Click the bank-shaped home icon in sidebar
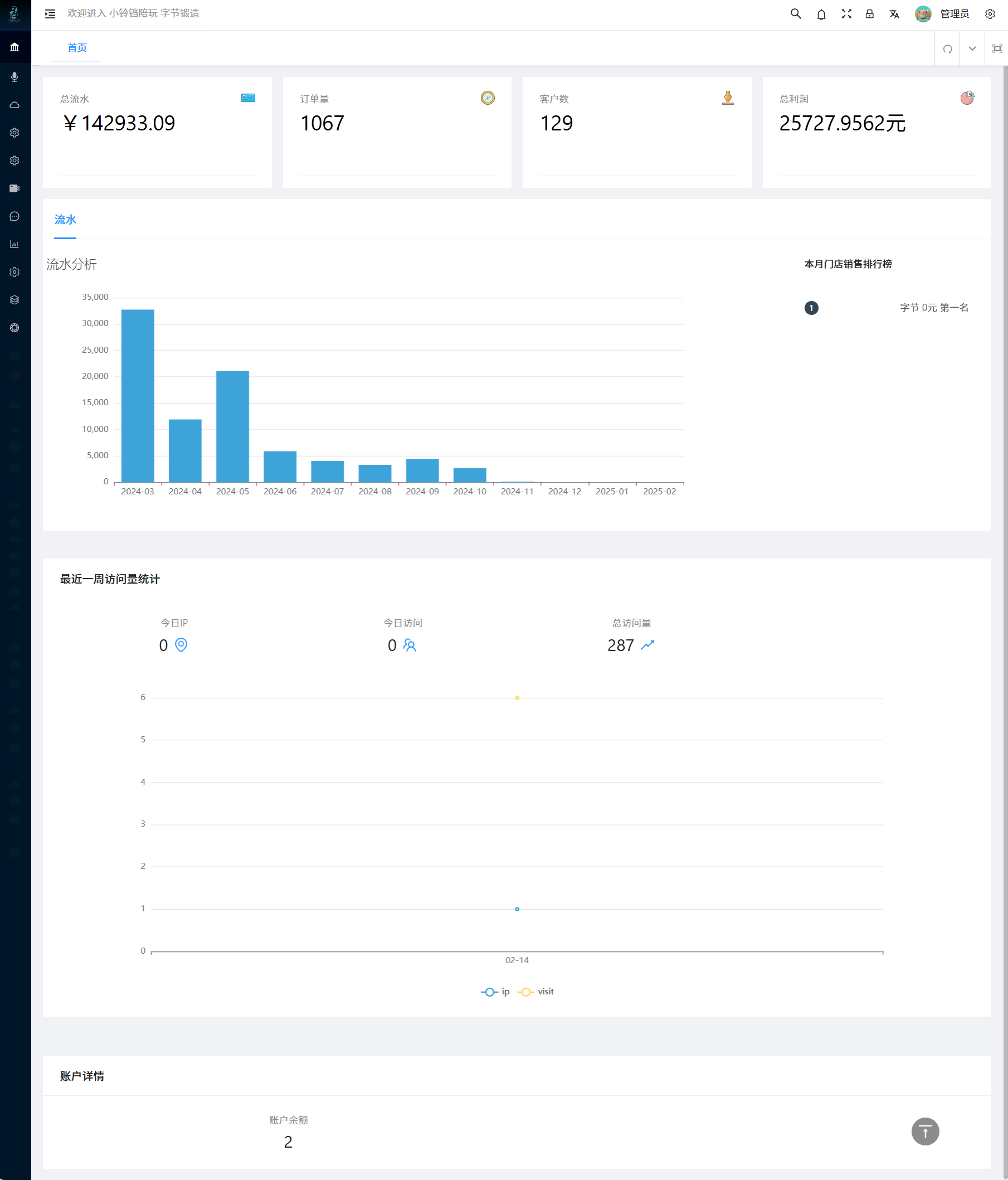The image size is (1008, 1180). point(14,47)
